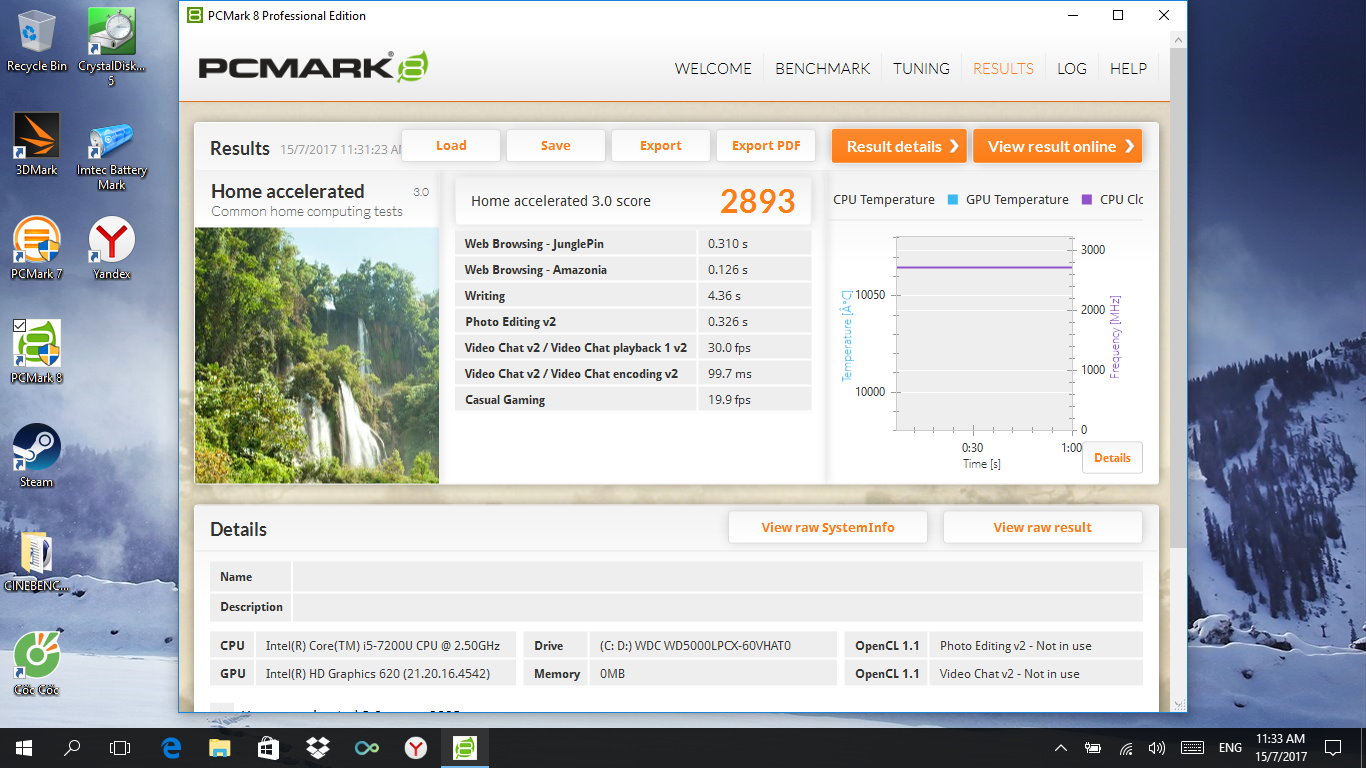1366x768 pixels.
Task: Click the Description input field
Action: (717, 607)
